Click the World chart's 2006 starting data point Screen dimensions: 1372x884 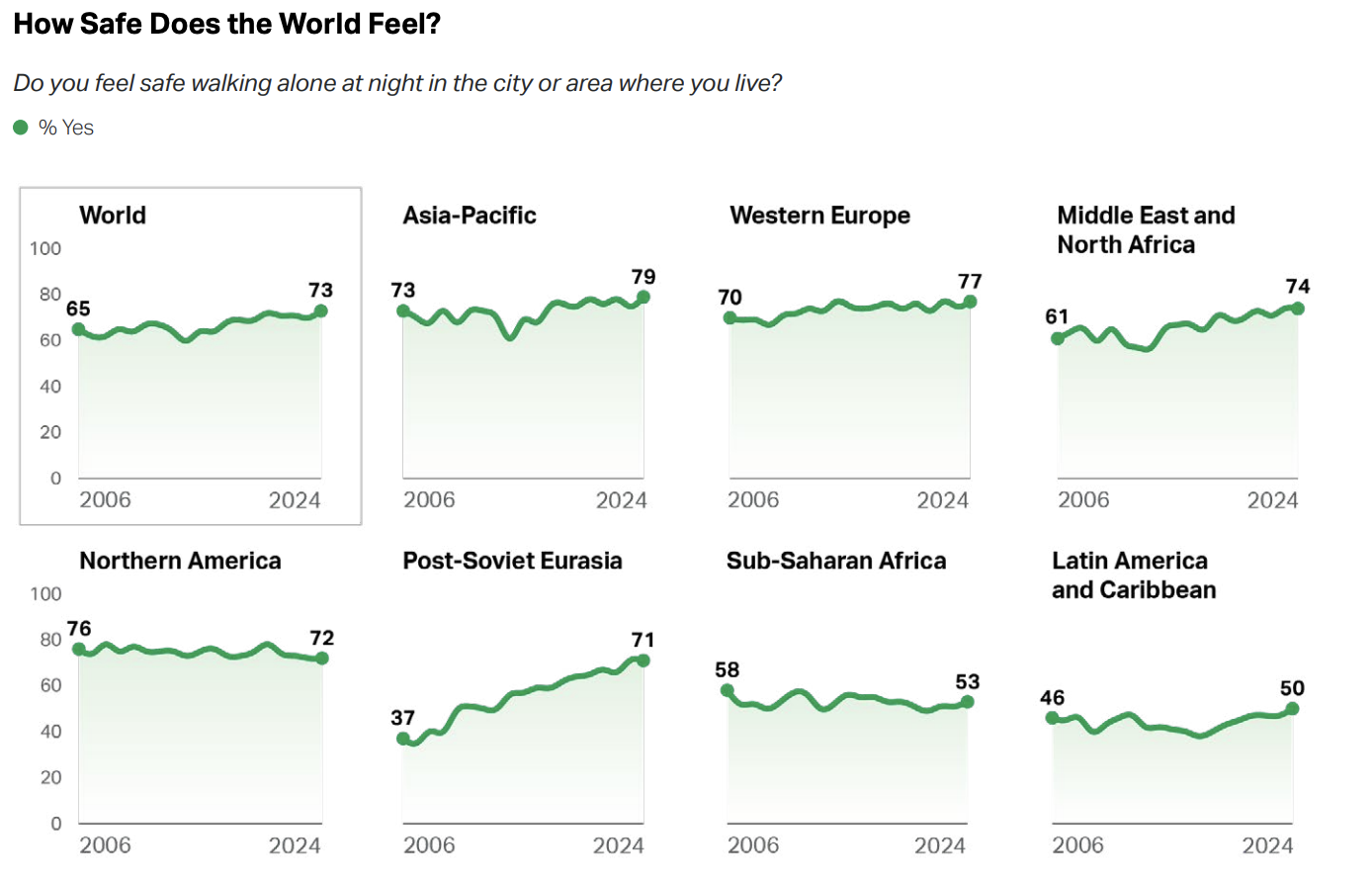tap(78, 329)
